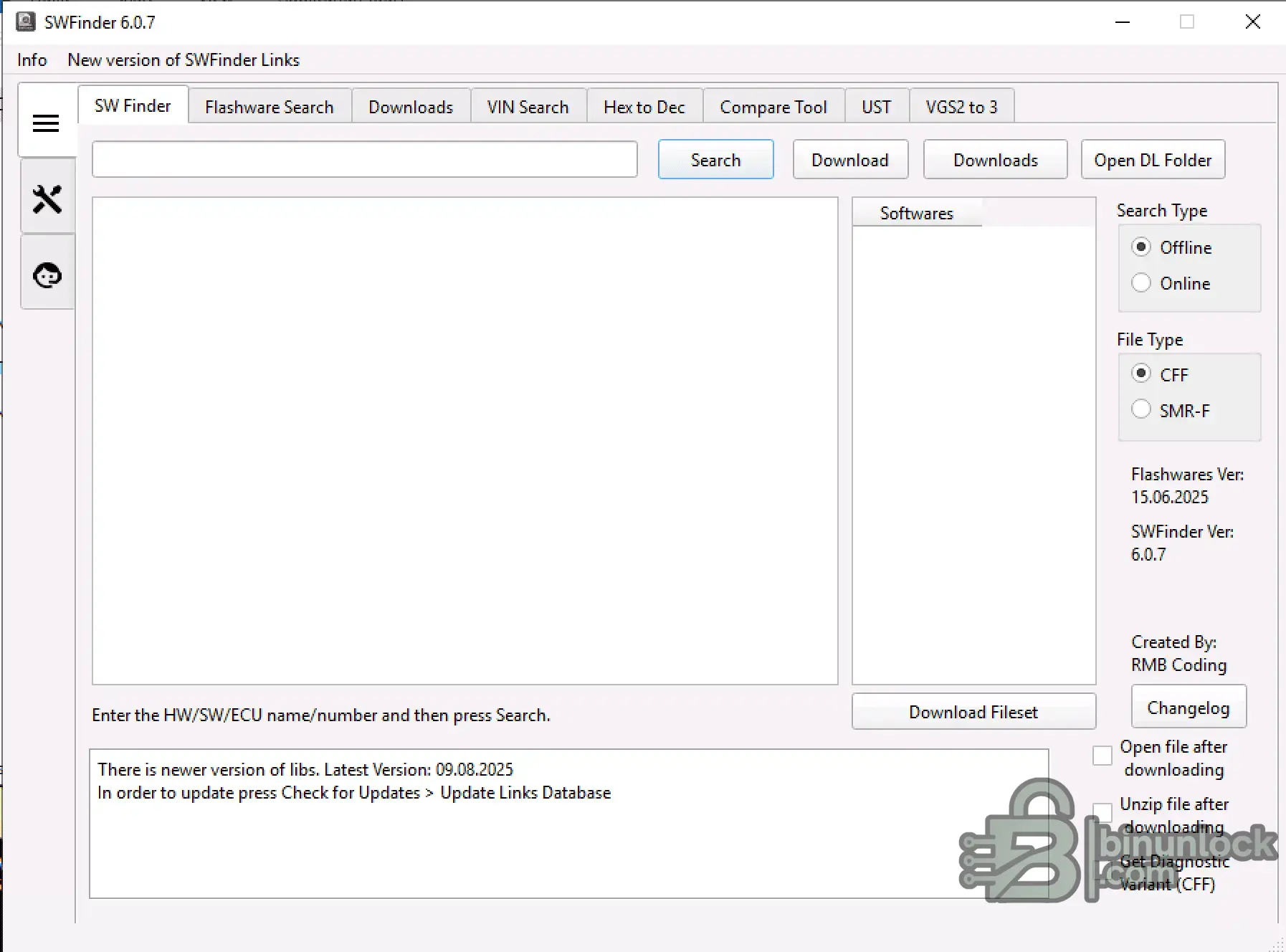Click the Search button
Viewport: 1286px width, 952px height.
click(716, 160)
